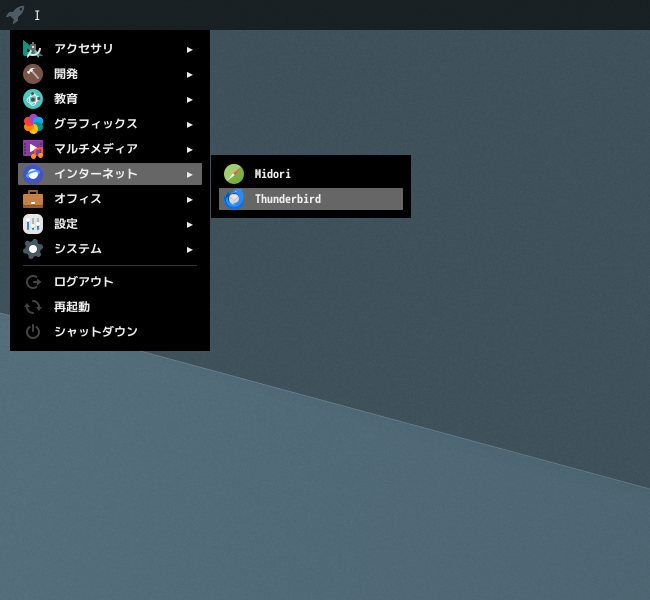Expand the アクセサリ submenu arrow
The width and height of the screenshot is (650, 600).
[189, 50]
